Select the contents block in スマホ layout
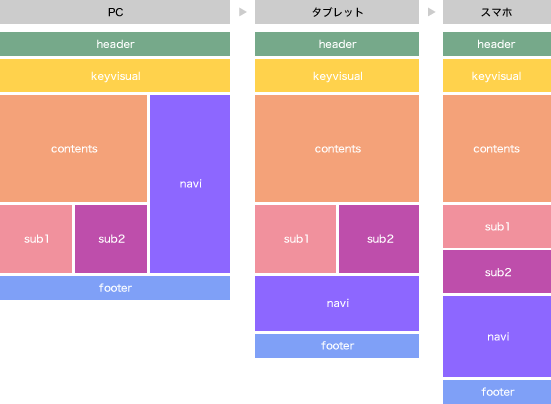This screenshot has width=551, height=404. click(x=497, y=148)
